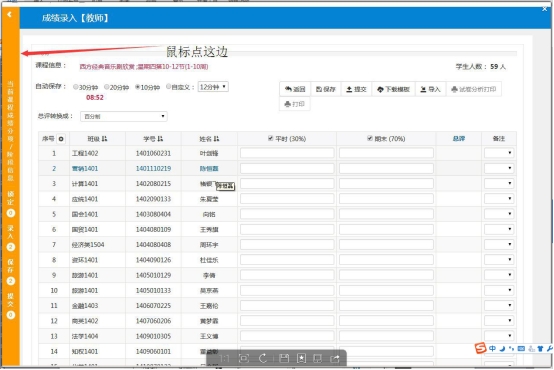Viewport: 554px width, 370px height.
Task: Click the share icon in viewer toolbar
Action: [x=335, y=359]
